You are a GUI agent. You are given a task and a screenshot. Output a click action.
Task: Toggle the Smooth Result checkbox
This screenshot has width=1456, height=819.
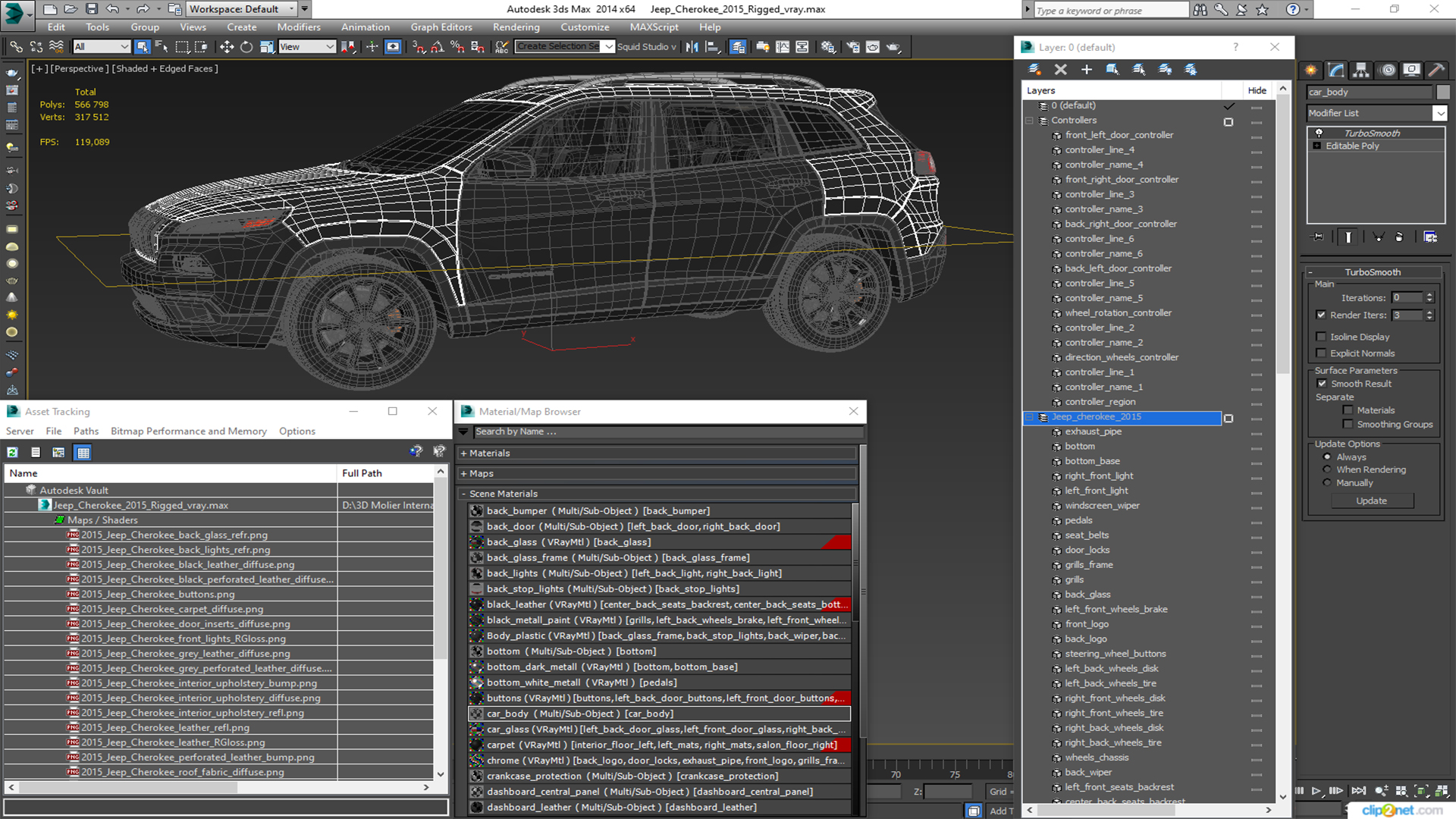point(1322,384)
